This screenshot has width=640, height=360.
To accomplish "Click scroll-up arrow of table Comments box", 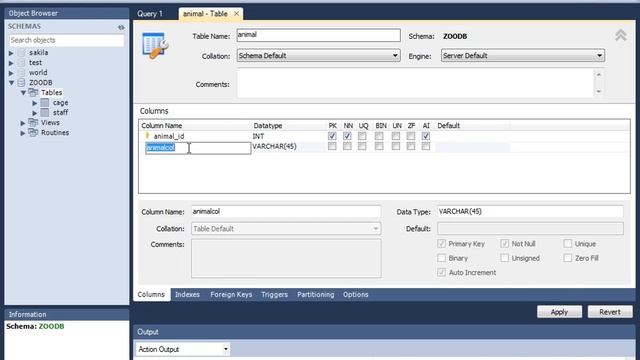I will pyautogui.click(x=599, y=74).
